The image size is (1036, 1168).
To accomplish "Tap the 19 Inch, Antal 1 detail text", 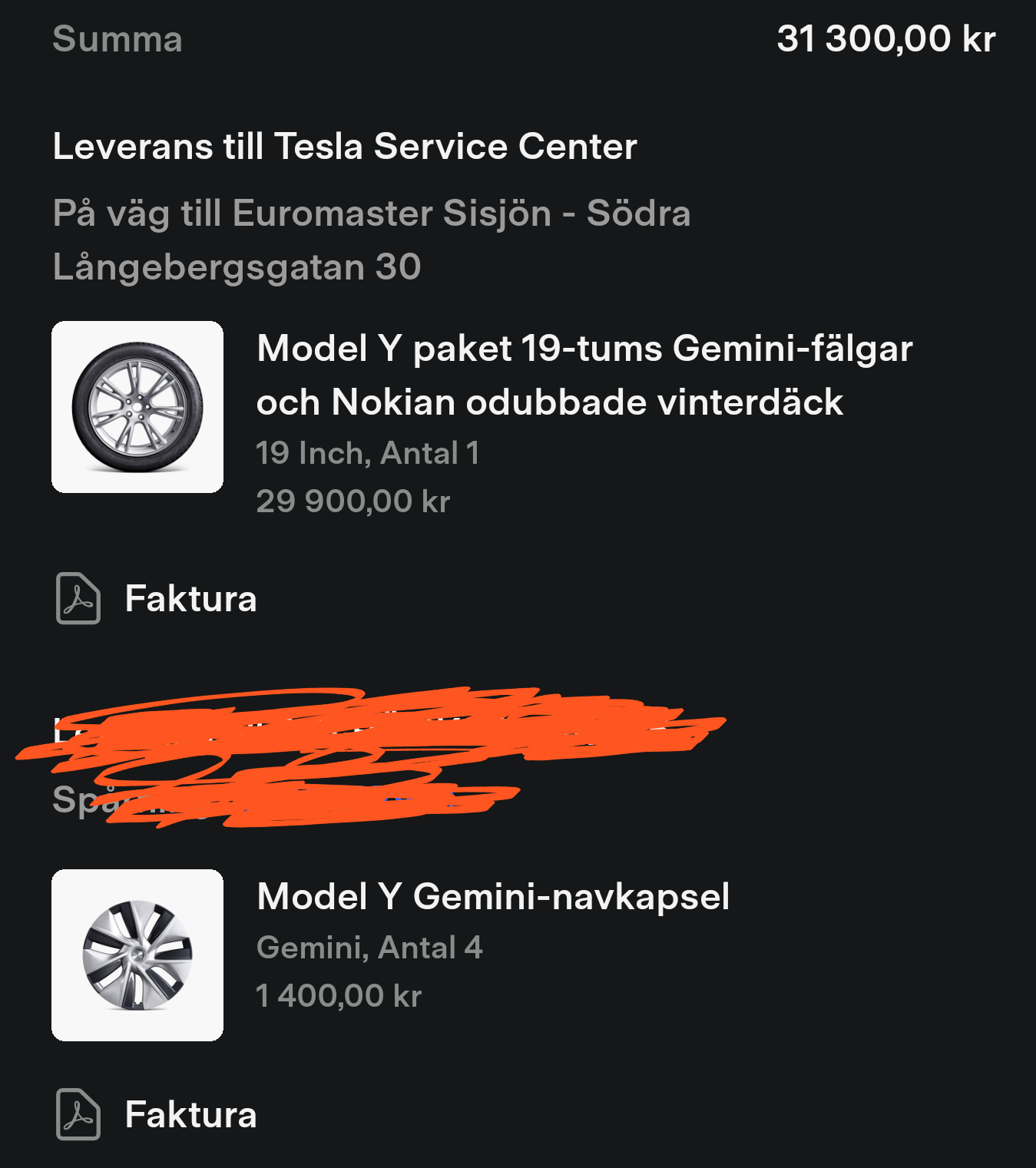I will point(367,453).
